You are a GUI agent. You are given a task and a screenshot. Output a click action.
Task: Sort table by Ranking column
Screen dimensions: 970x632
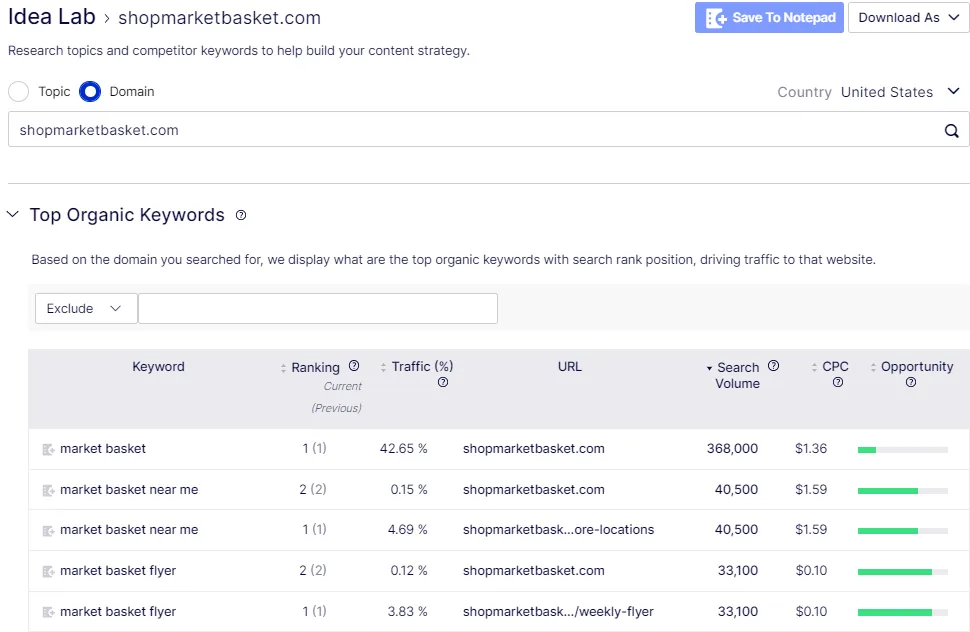(x=310, y=367)
